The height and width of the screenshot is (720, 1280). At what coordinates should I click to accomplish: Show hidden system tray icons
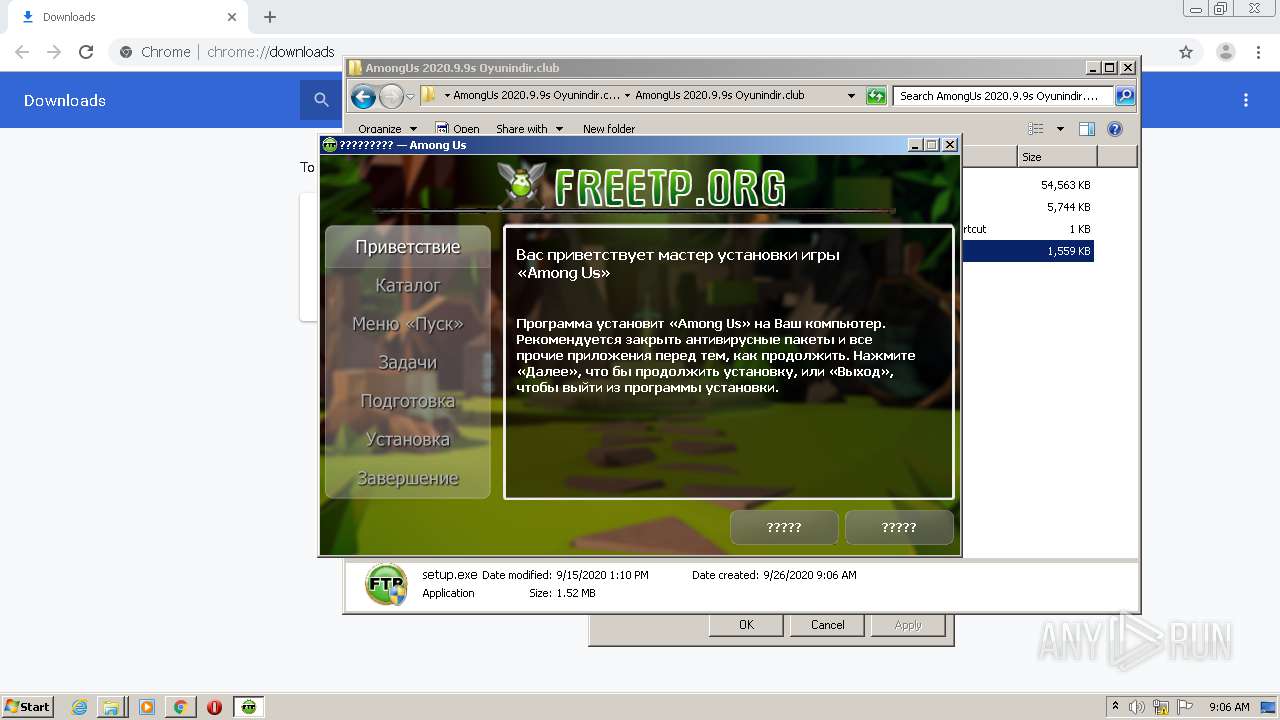click(x=1116, y=706)
